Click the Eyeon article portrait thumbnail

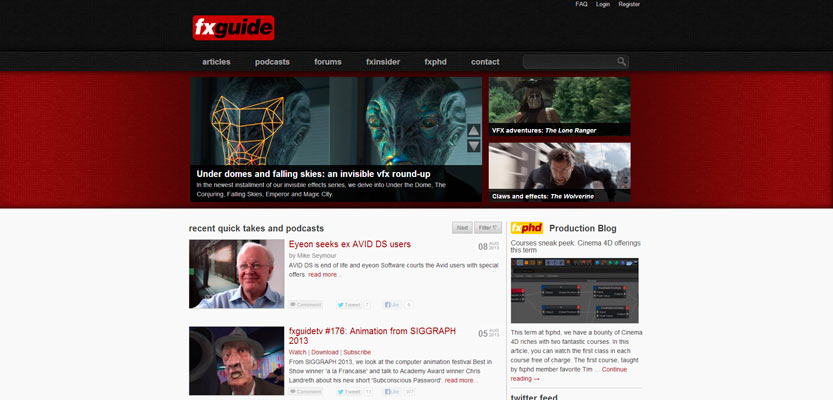click(236, 274)
